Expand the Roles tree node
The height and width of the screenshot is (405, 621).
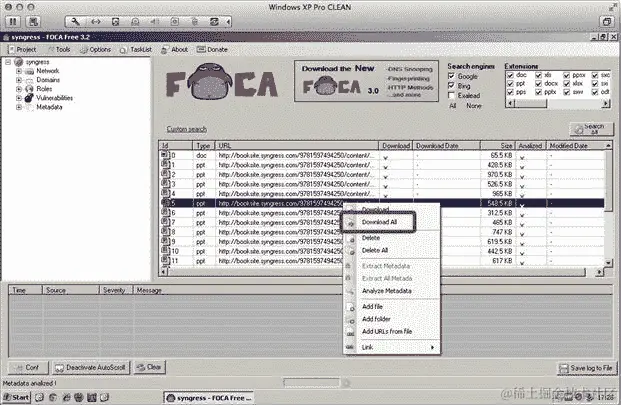19,89
